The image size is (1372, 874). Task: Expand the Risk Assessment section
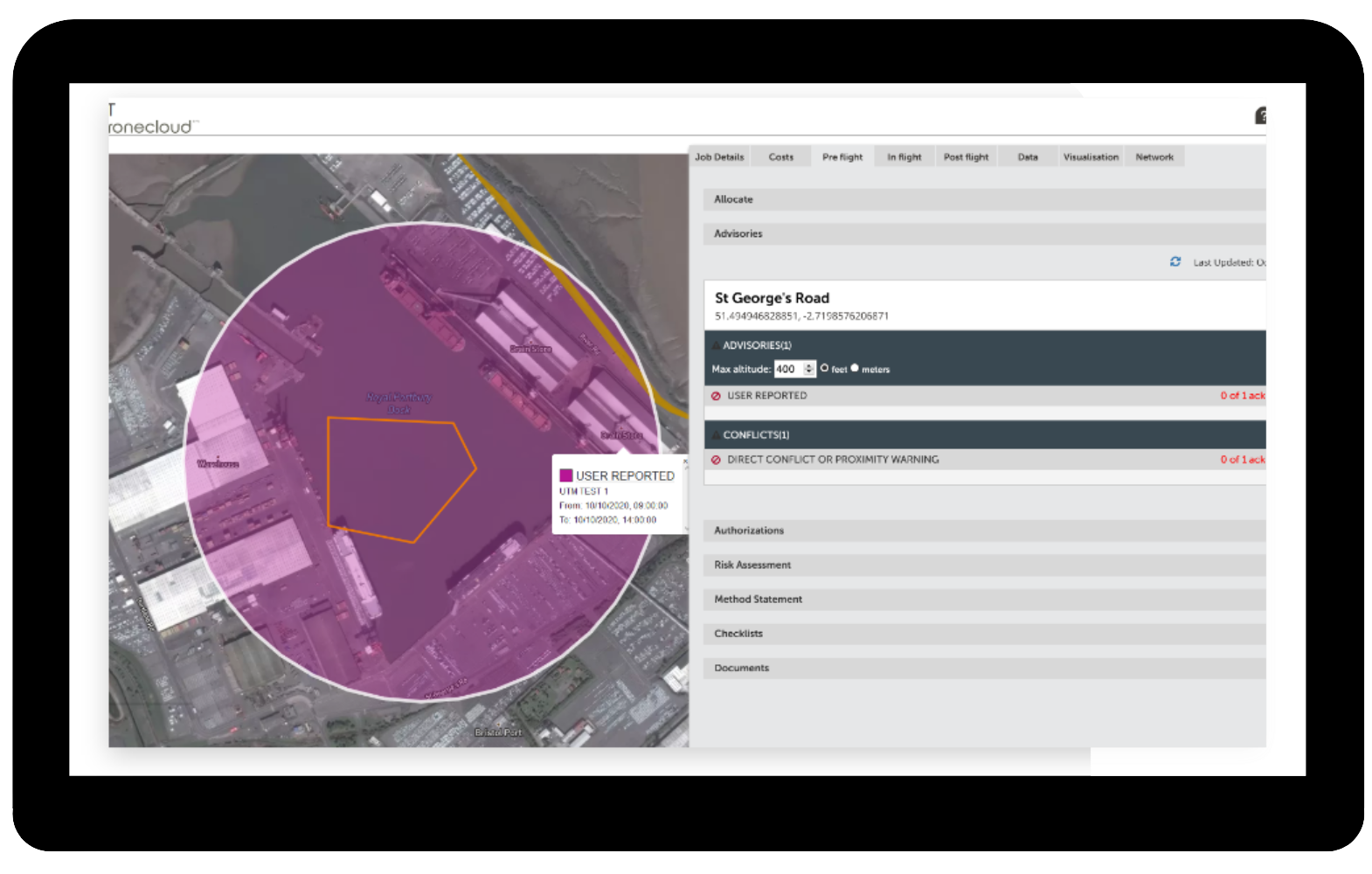pos(984,565)
